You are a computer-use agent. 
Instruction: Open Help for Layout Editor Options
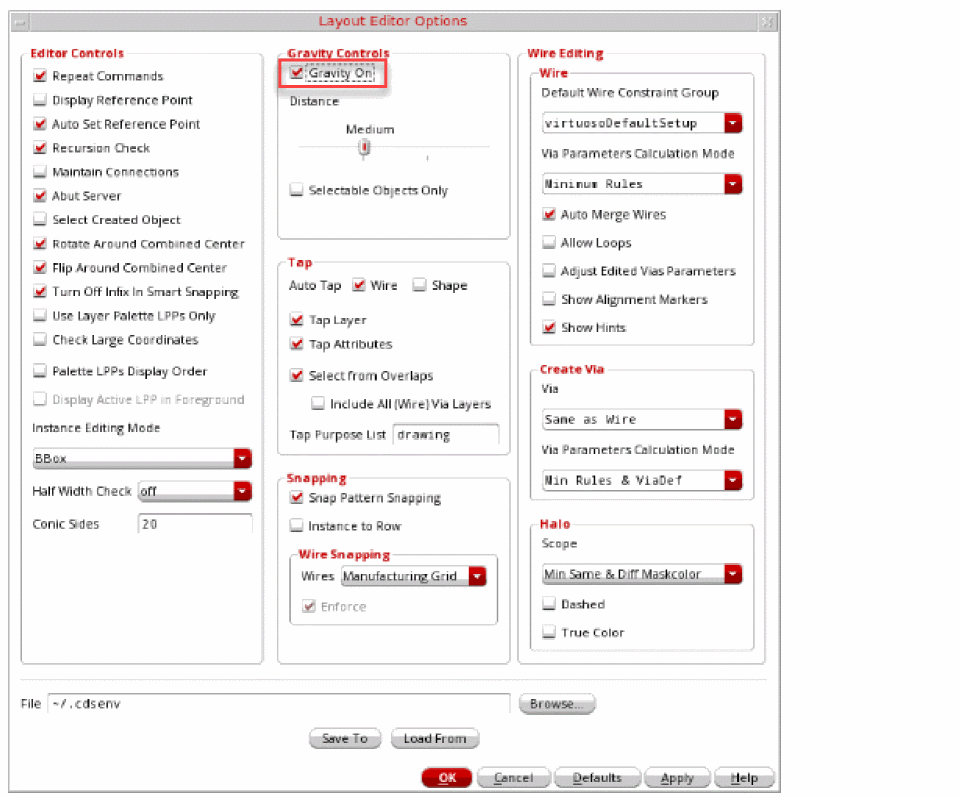tap(744, 778)
